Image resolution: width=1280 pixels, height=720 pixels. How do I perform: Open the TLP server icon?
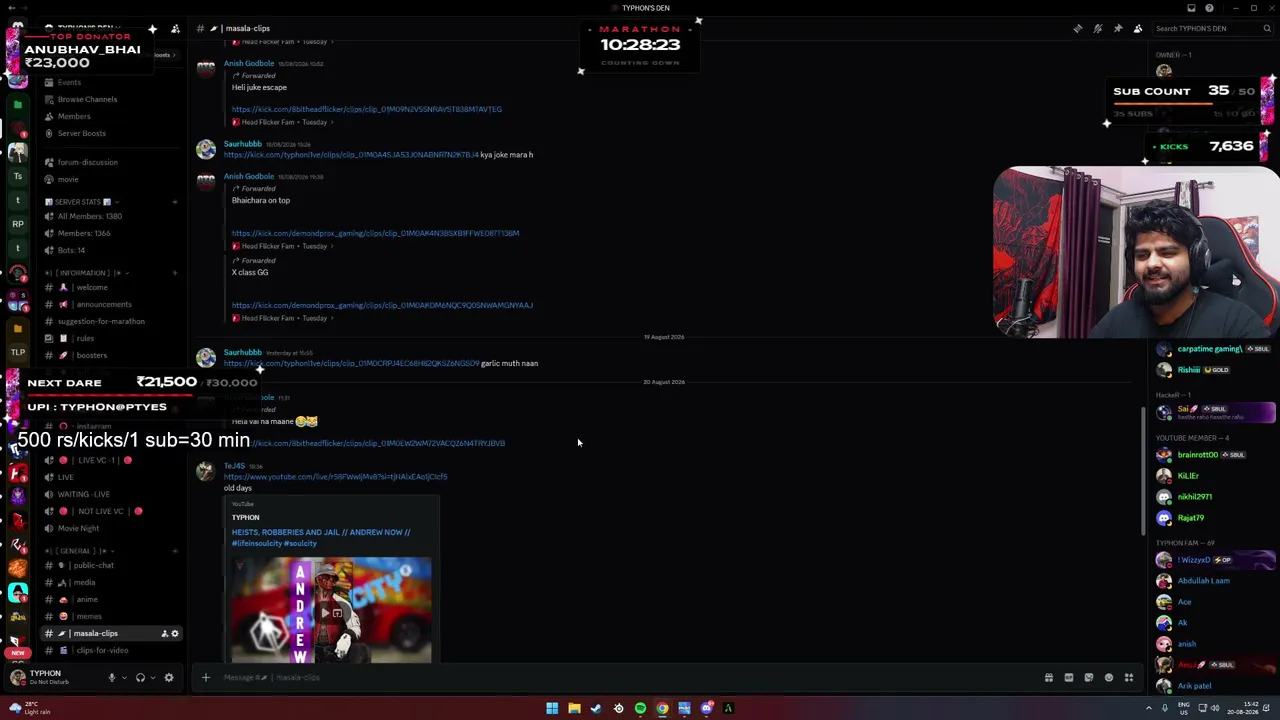[18, 352]
